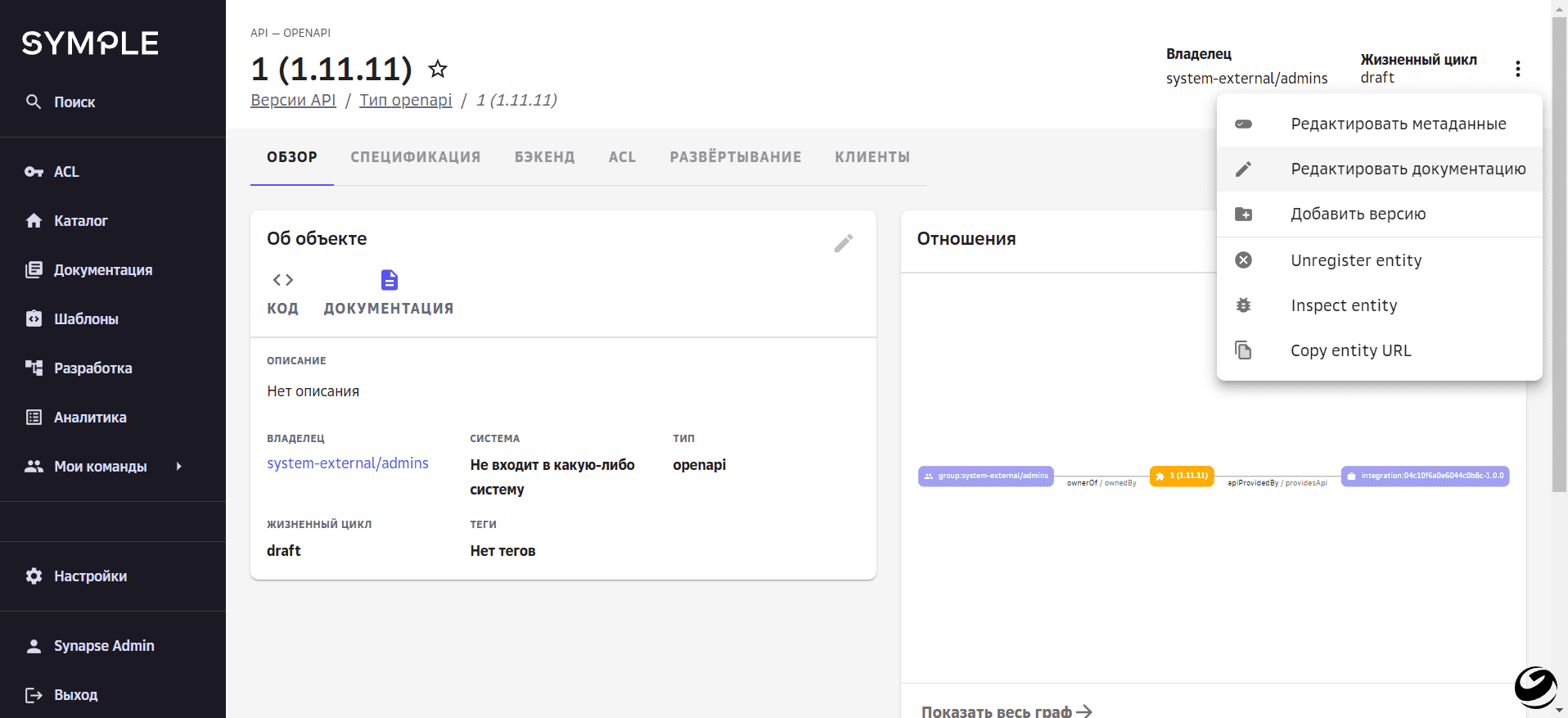Choose Добавить версию from menu
The width and height of the screenshot is (1568, 718).
pyautogui.click(x=1380, y=214)
